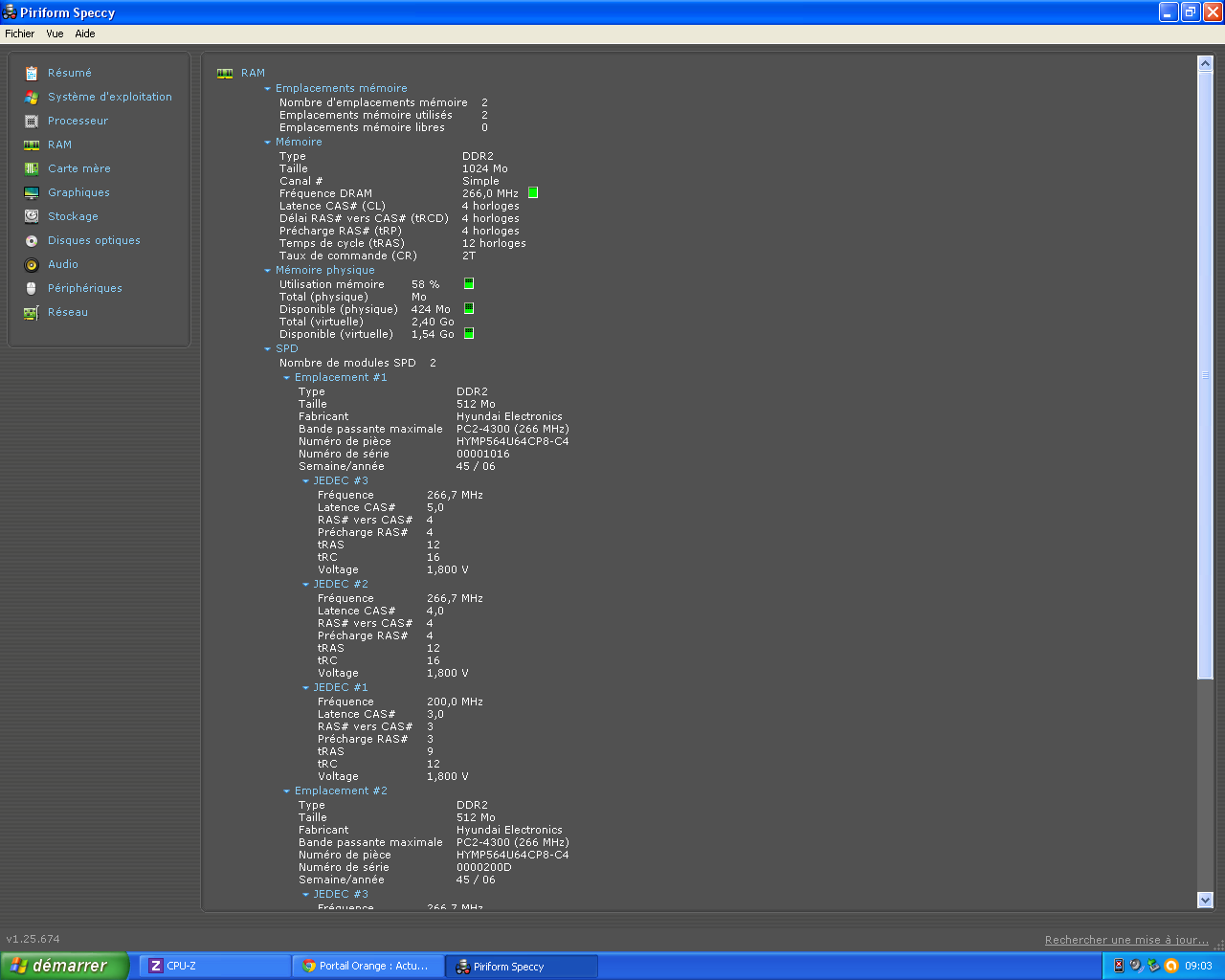Click the Chrome icon on Portail Orange task
Screen dimensions: 1225x980
coord(309,966)
